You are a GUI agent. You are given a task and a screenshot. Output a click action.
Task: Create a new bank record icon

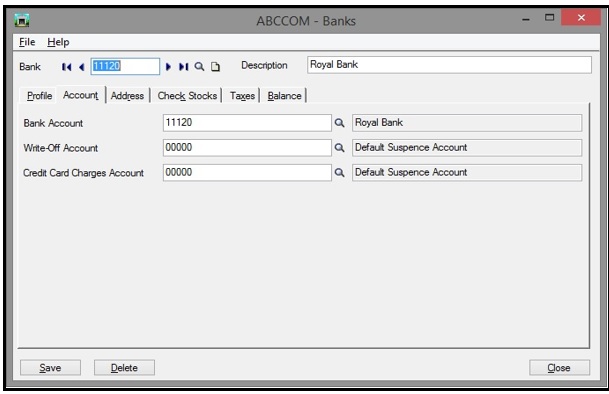[215, 67]
